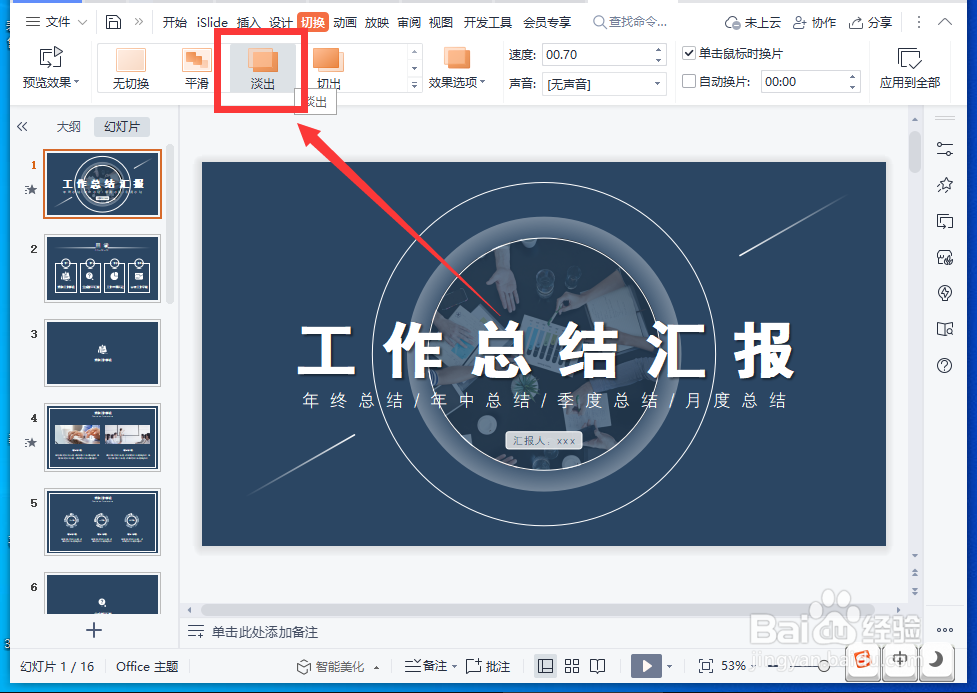Screen dimensions: 977x693
Task: Click 应用到全部 button
Action: coord(910,69)
